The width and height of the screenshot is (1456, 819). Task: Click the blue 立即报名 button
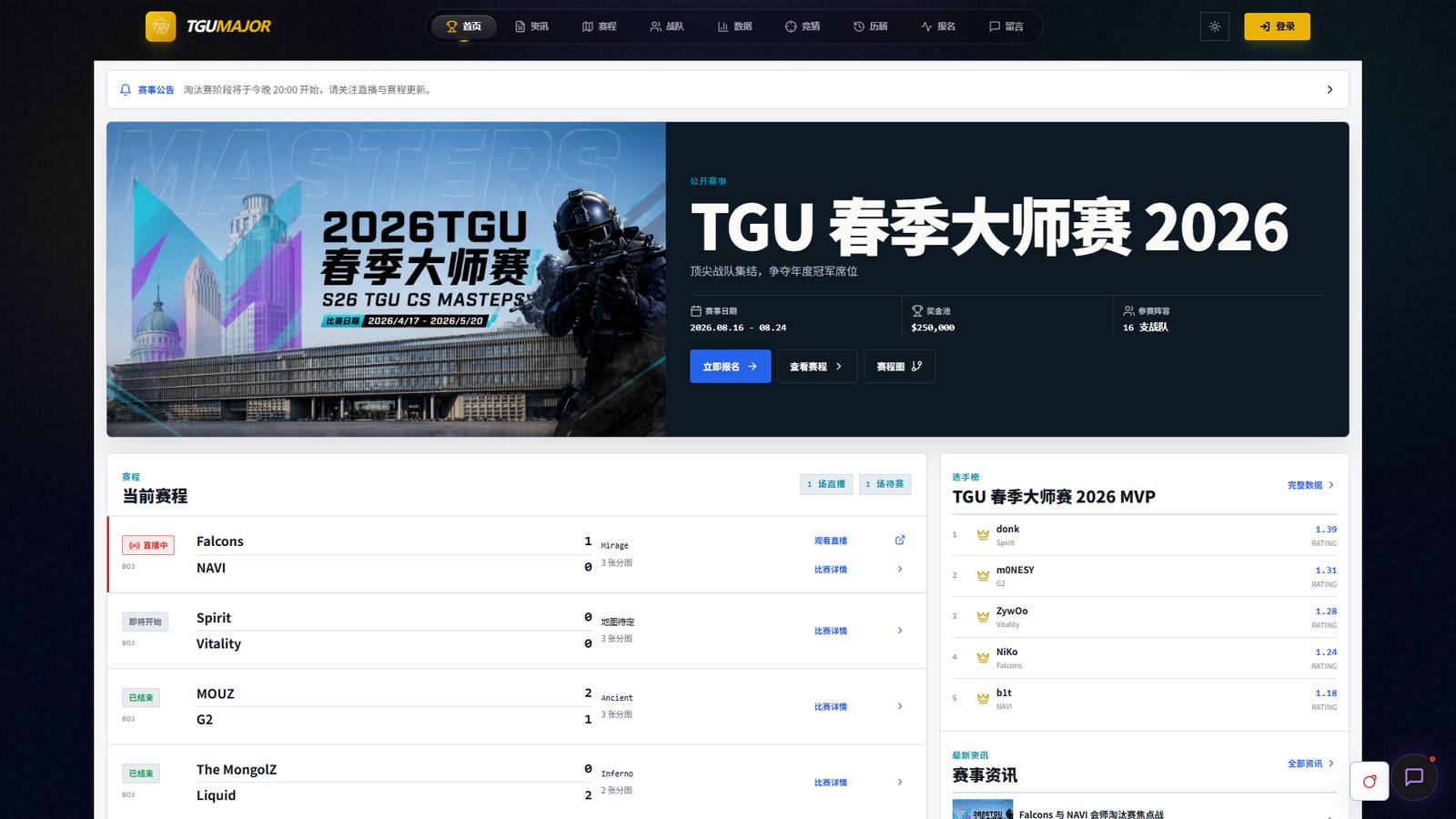[730, 367]
